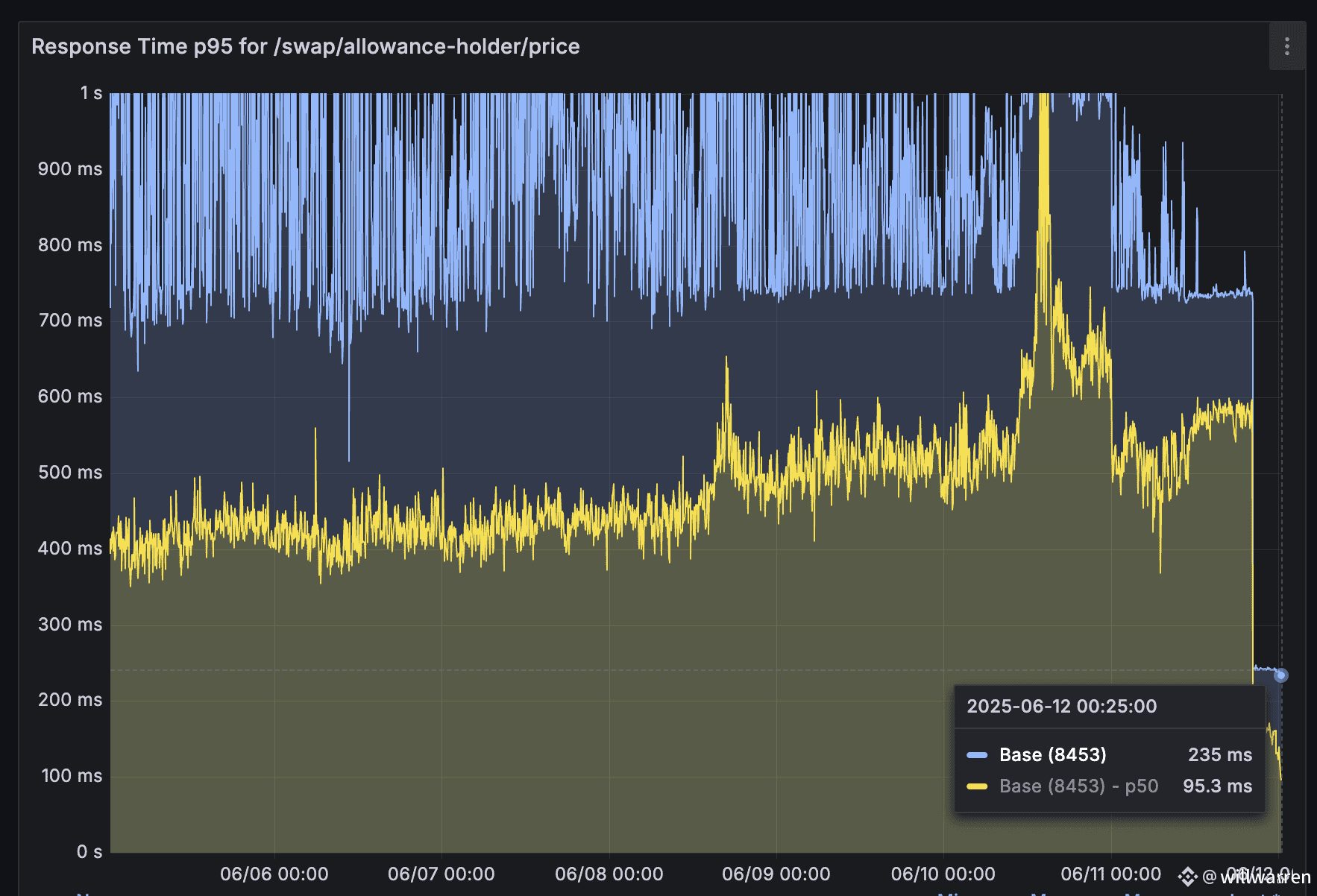The image size is (1317, 896).
Task: Click the 800 ms y-axis label
Action: tap(70, 245)
